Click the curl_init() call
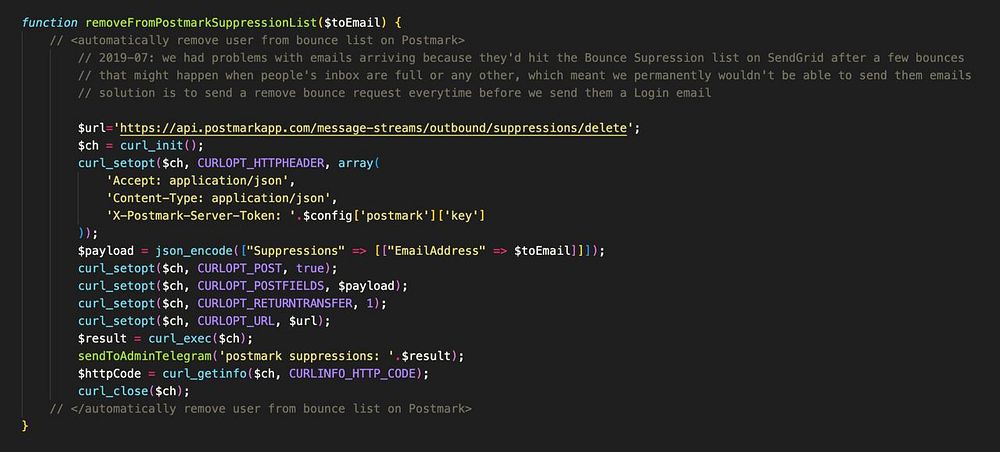Viewport: 1000px width, 452px height. [161, 145]
